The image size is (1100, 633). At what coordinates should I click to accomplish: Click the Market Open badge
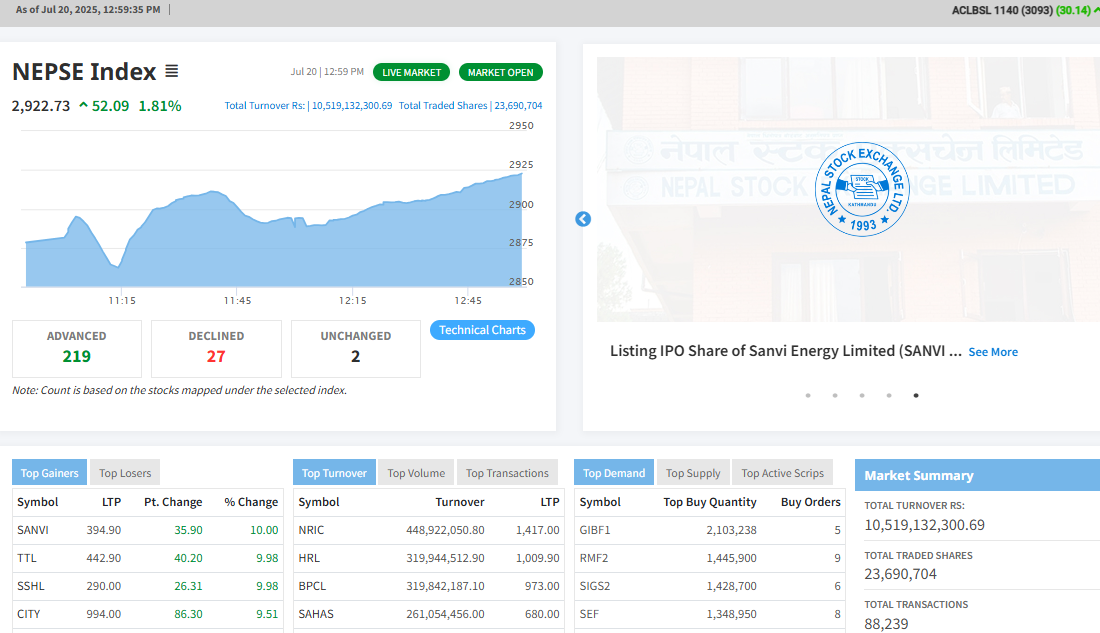pos(501,72)
